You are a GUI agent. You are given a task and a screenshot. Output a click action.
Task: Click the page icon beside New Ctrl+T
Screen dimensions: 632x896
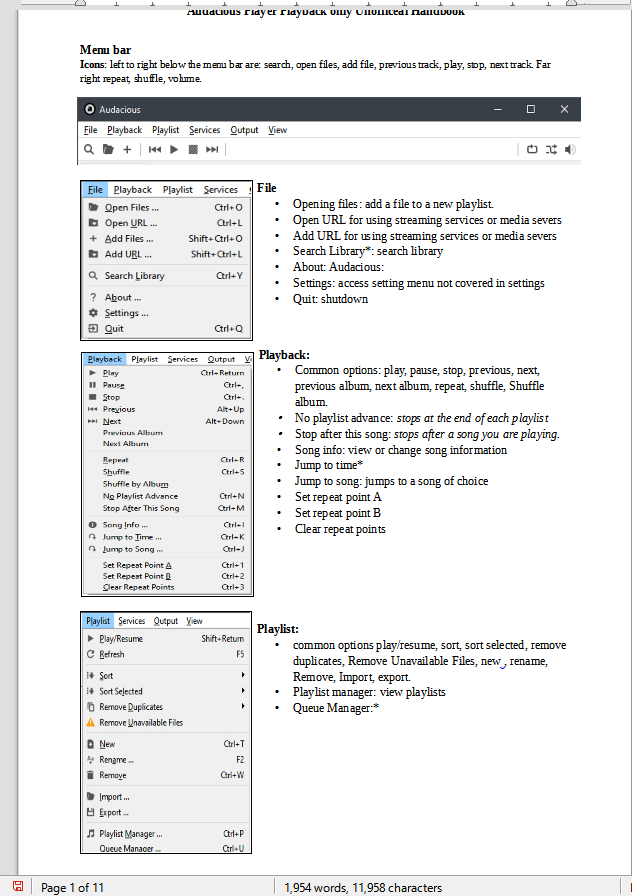coord(90,744)
